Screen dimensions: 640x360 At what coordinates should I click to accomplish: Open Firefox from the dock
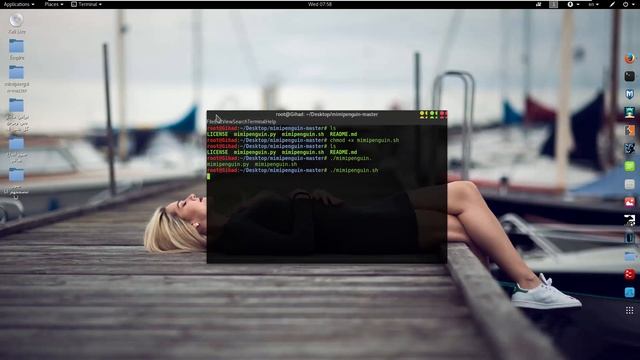point(629,58)
